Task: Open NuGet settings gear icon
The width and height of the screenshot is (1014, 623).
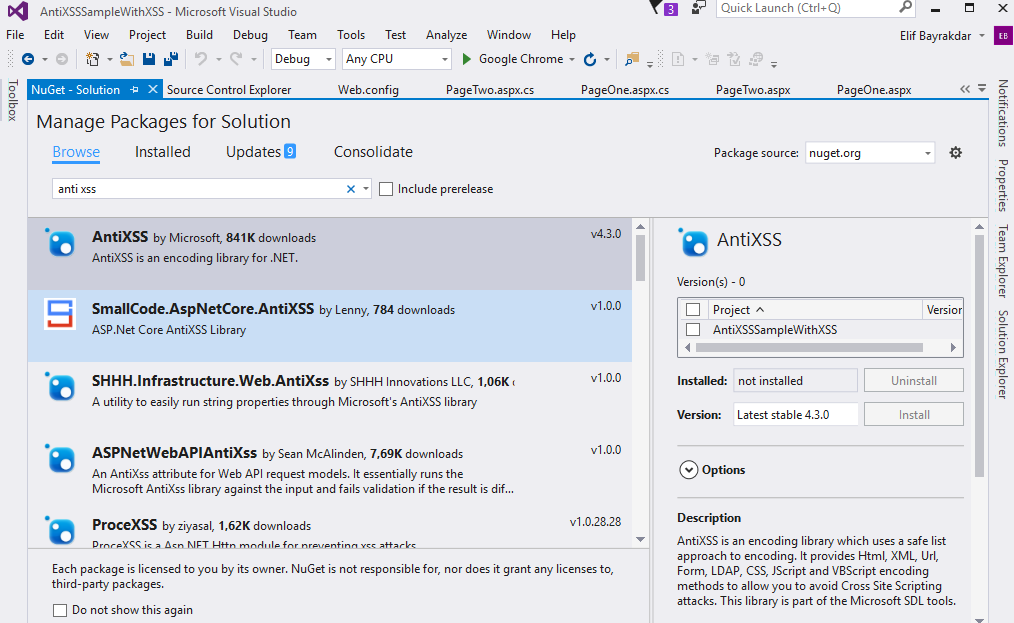Action: click(x=955, y=153)
